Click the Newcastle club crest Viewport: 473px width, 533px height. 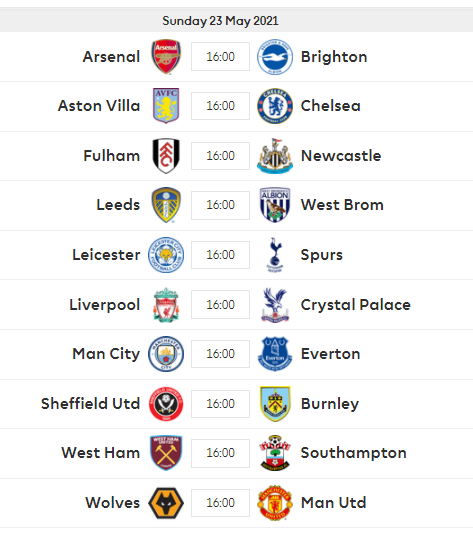pos(275,156)
